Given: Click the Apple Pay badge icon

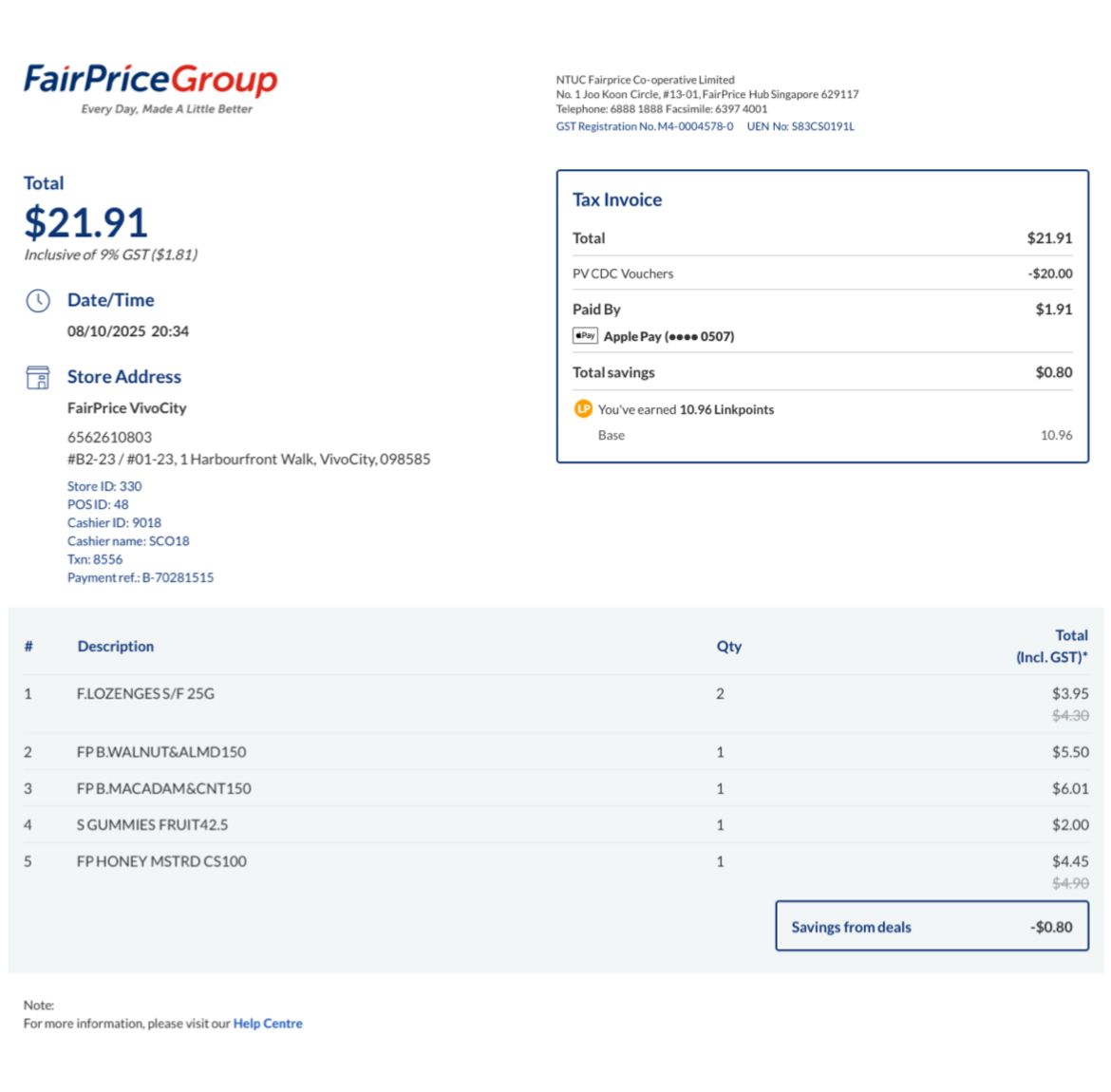Looking at the screenshot, I should (585, 336).
